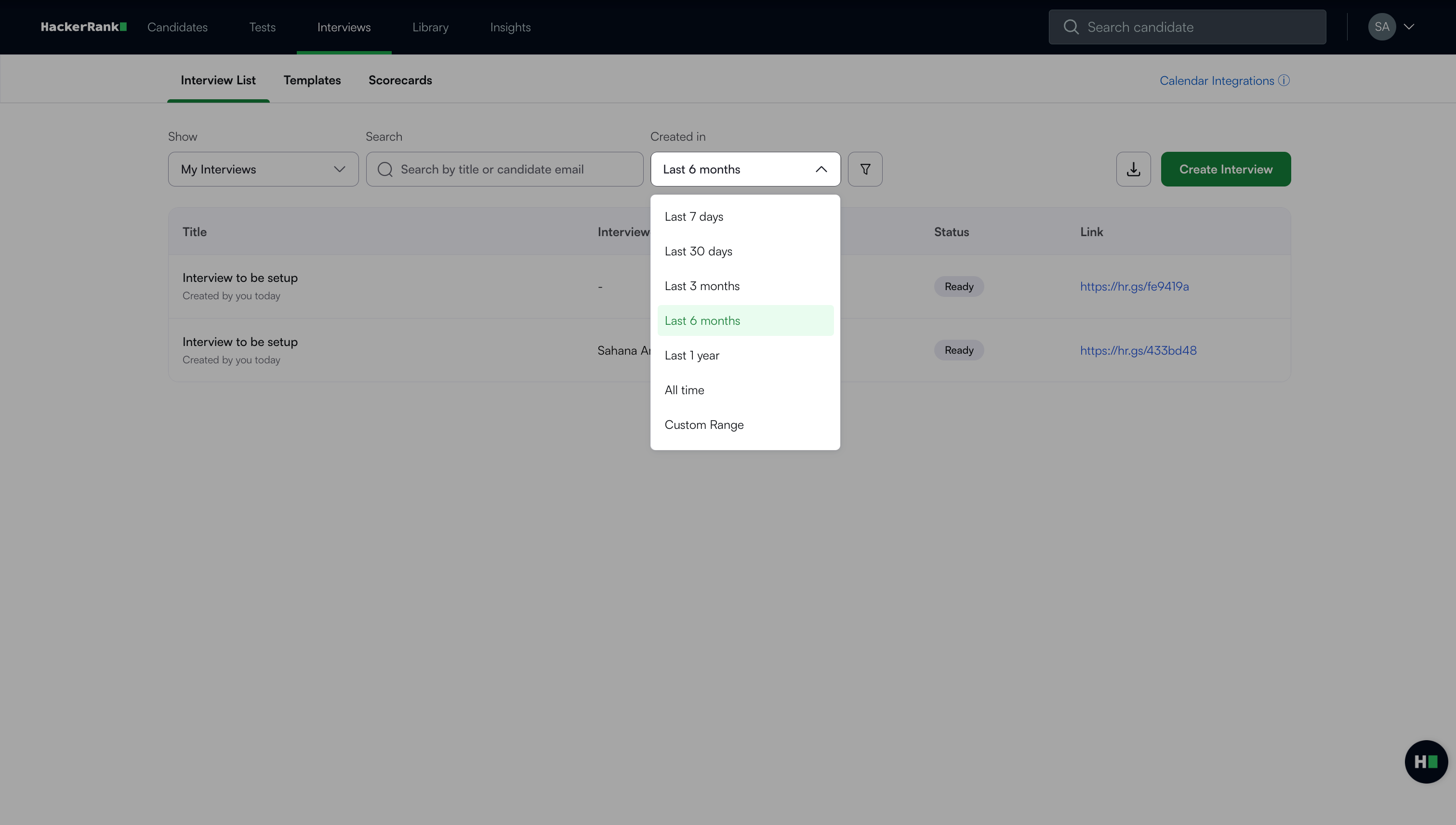Choose the All time option
The height and width of the screenshot is (825, 1456).
point(684,390)
